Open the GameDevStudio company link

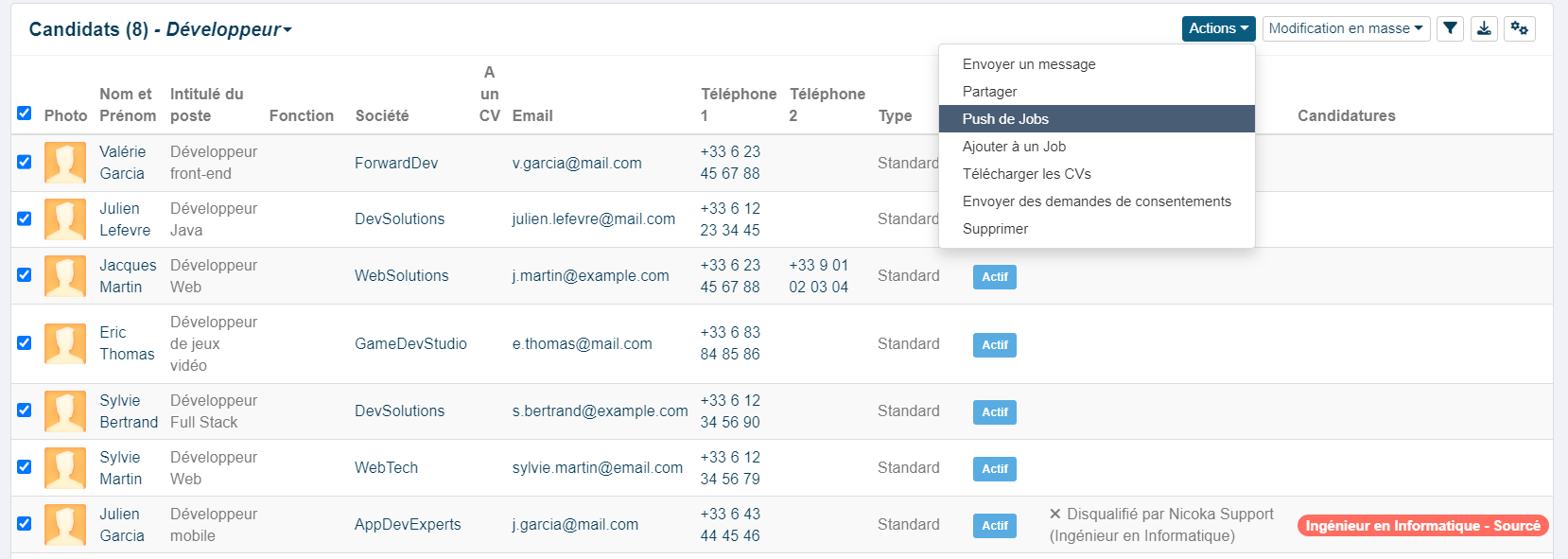410,344
